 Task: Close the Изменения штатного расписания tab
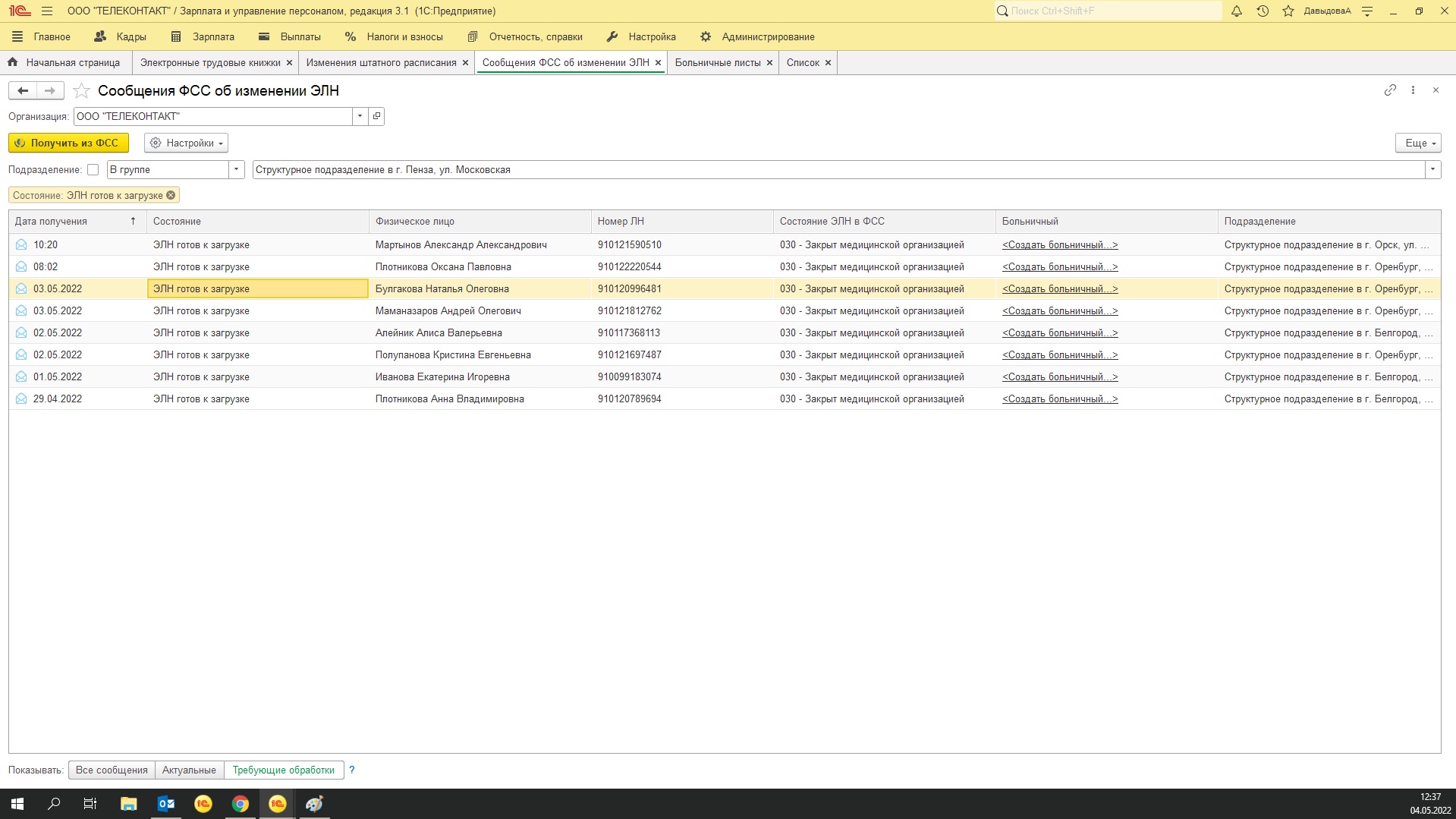click(465, 63)
